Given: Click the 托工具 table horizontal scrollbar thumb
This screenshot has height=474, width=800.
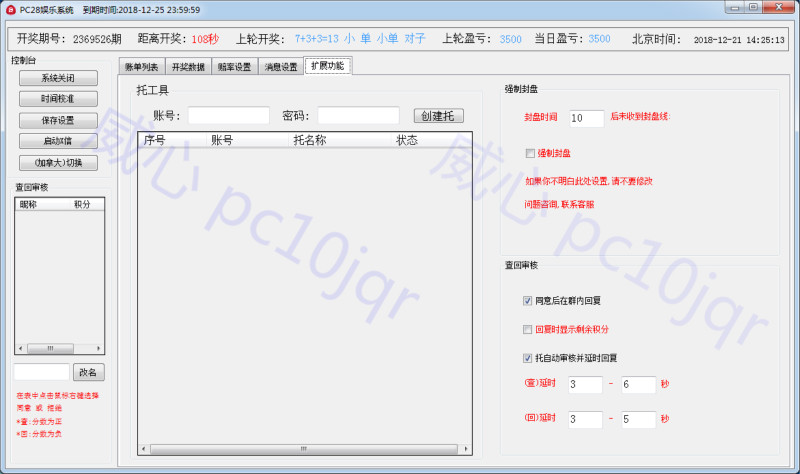Looking at the screenshot, I should tap(304, 449).
